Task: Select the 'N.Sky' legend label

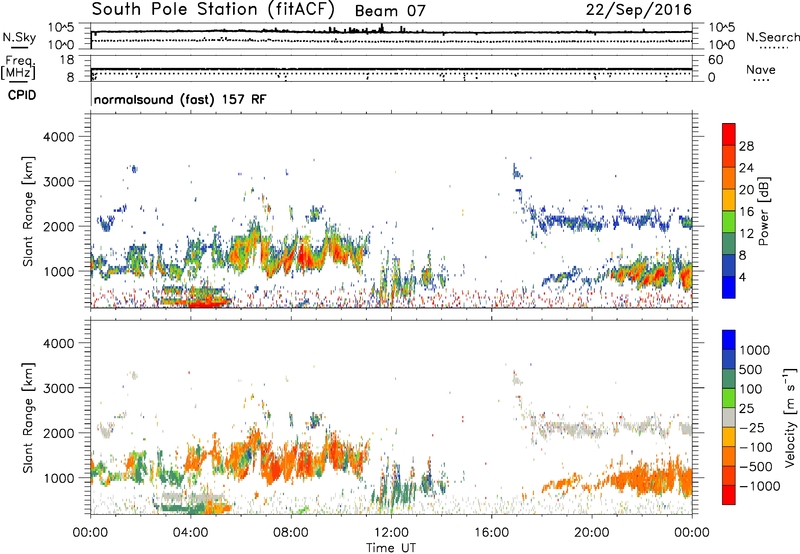Action: pyautogui.click(x=19, y=37)
